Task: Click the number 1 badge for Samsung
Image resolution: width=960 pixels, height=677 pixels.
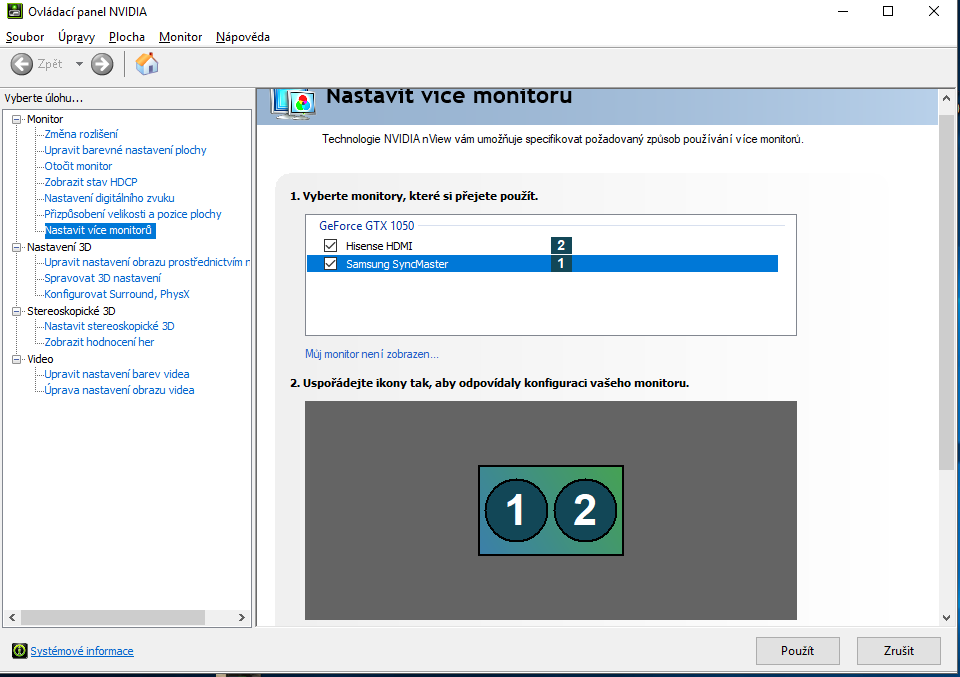Action: 561,264
